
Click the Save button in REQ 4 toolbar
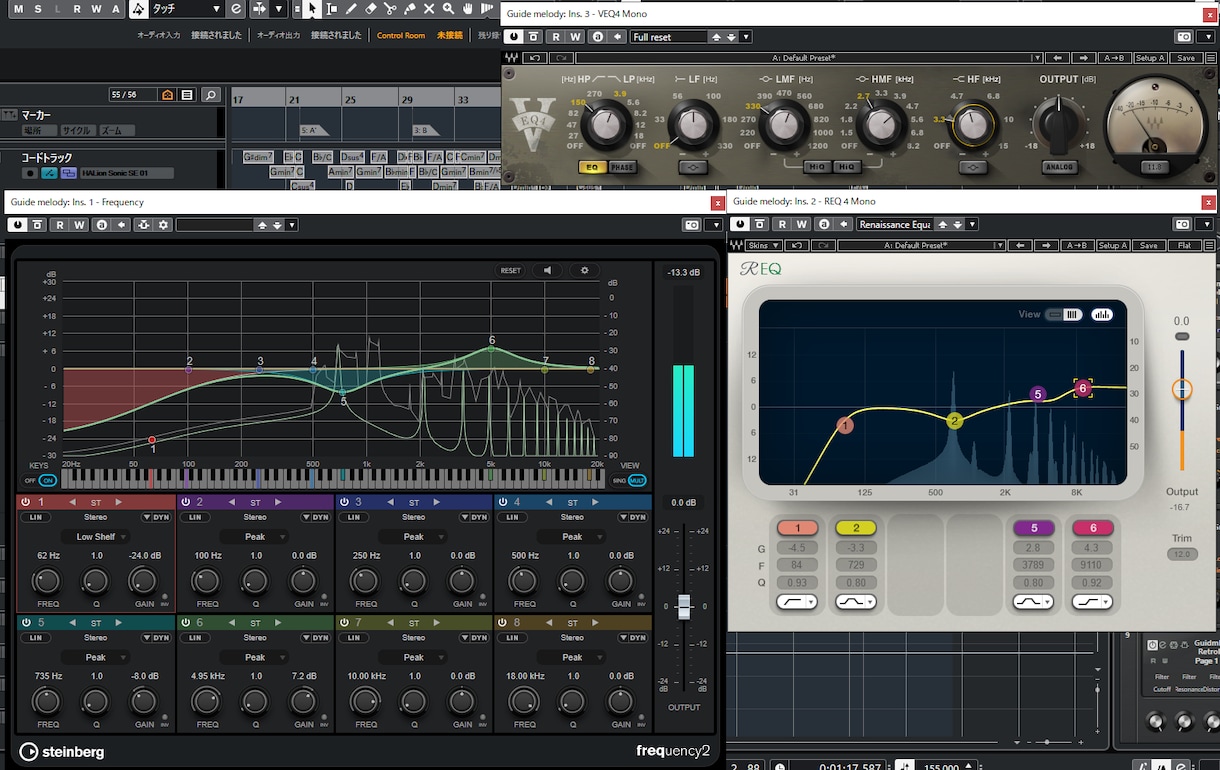tap(1149, 245)
